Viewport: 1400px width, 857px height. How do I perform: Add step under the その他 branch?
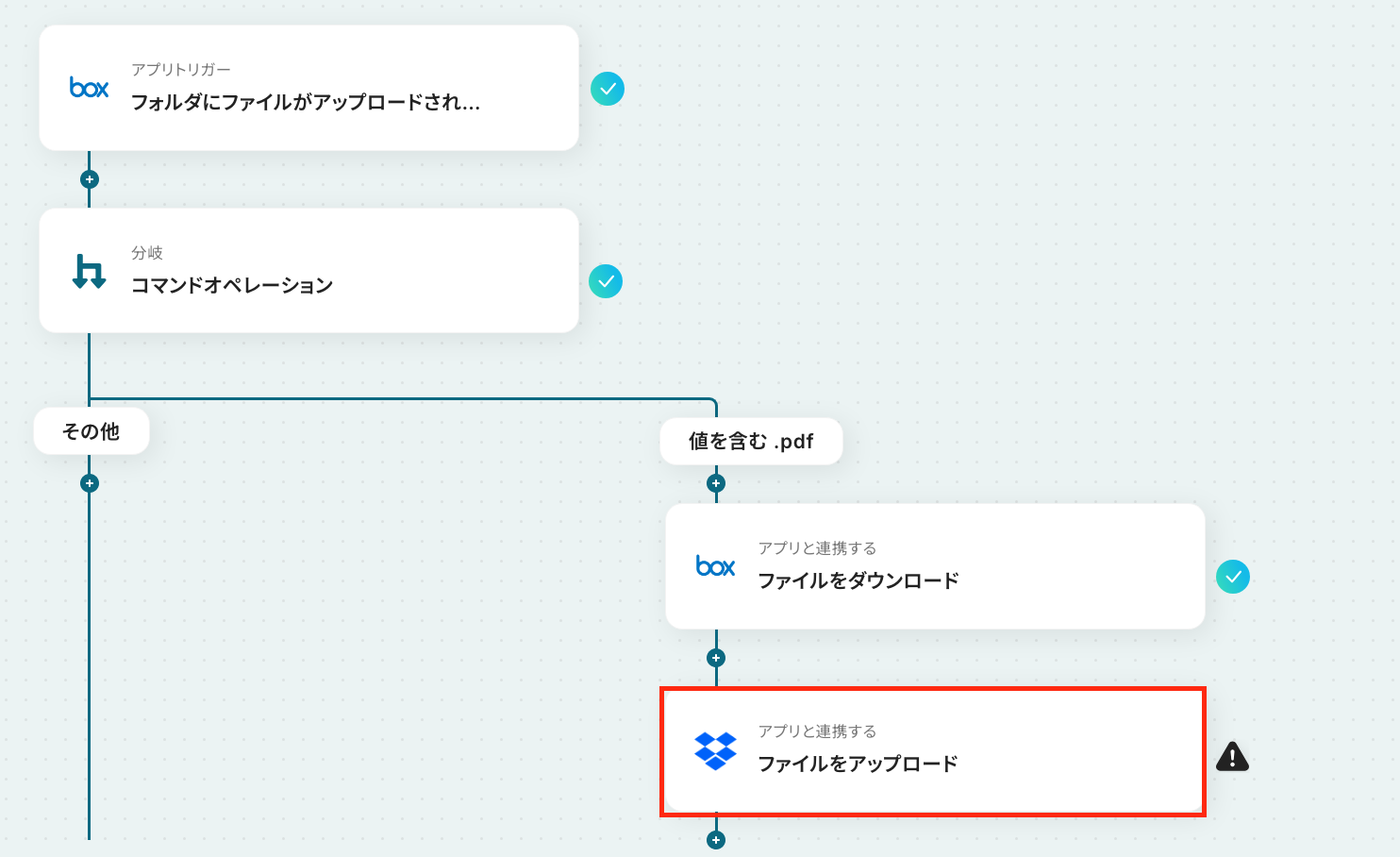(x=90, y=483)
